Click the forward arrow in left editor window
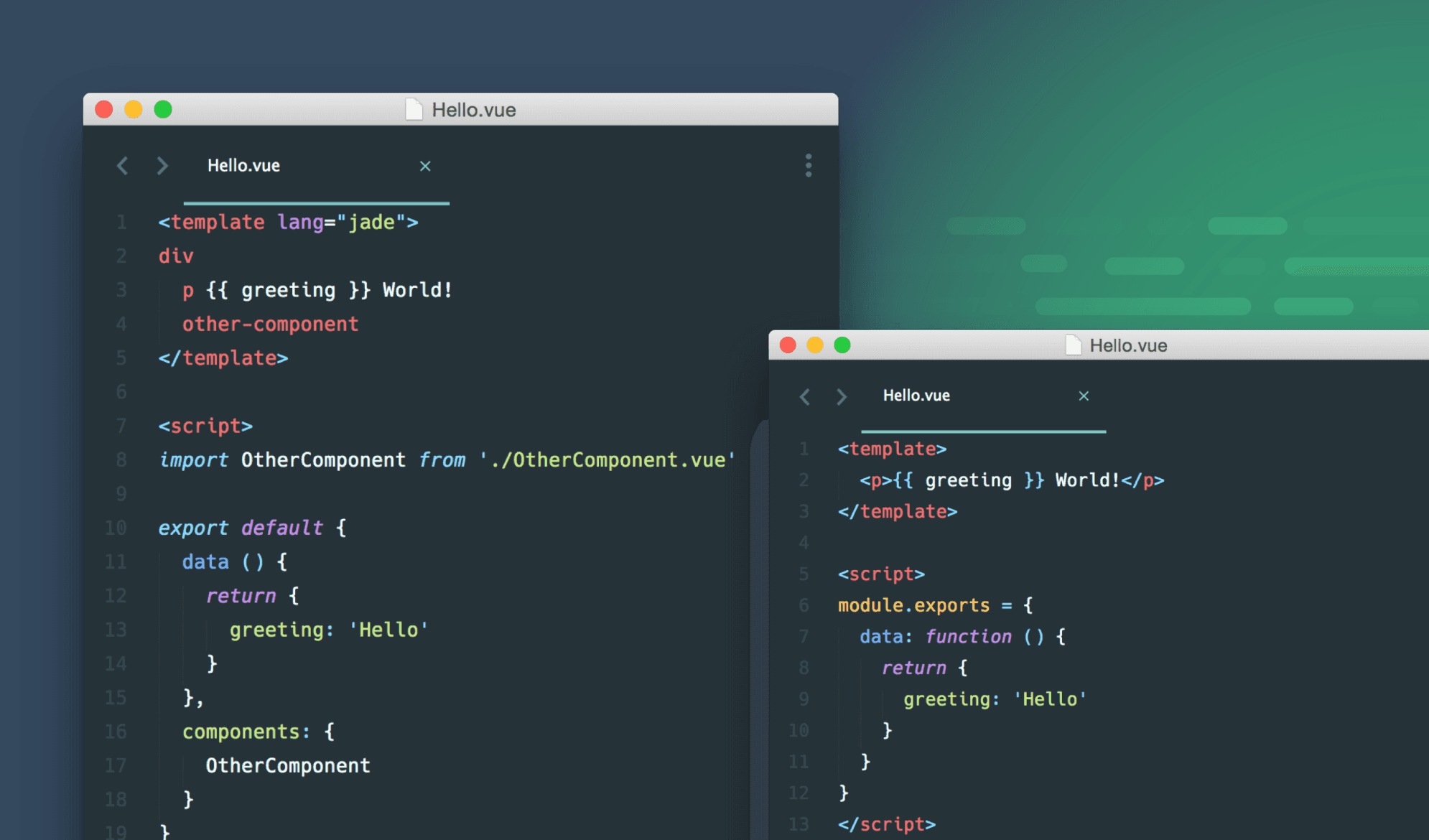Image resolution: width=1429 pixels, height=840 pixels. (162, 166)
